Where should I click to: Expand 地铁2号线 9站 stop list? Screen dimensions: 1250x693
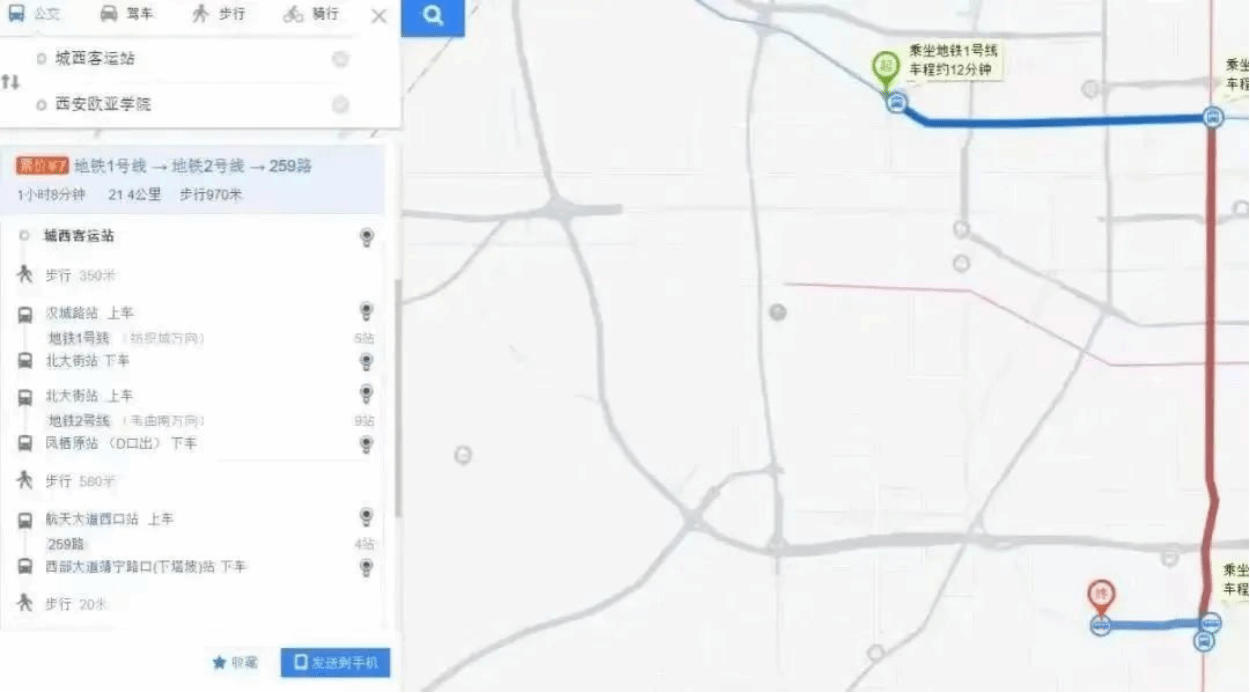pos(364,421)
